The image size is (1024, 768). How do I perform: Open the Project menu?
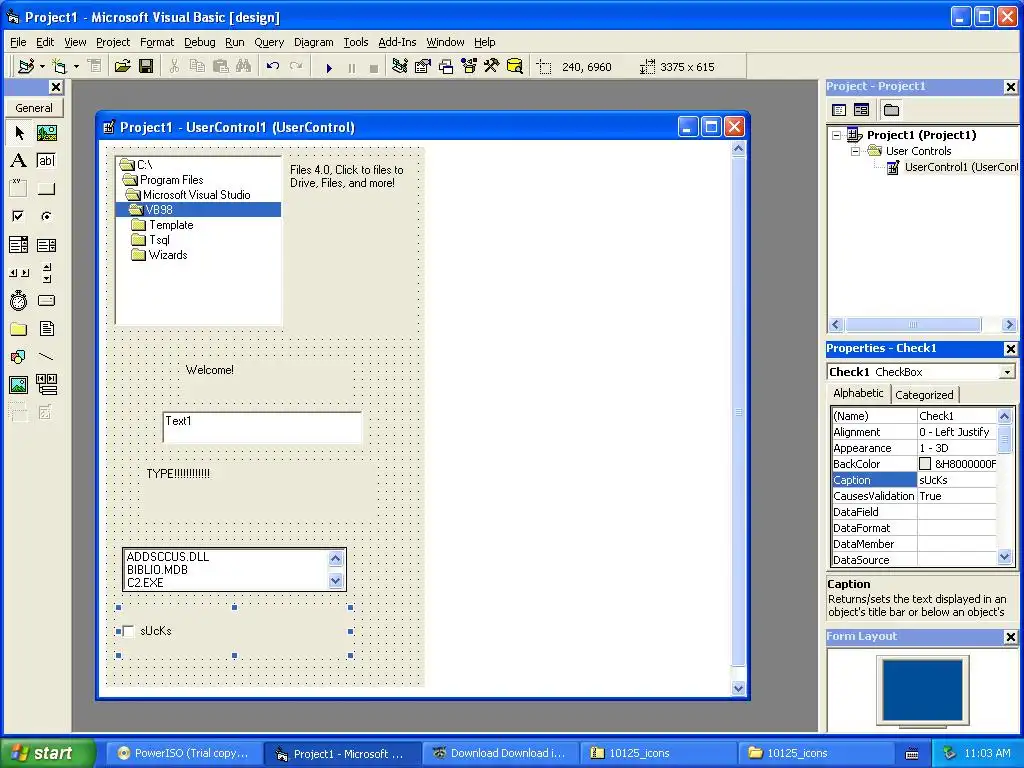(x=113, y=42)
